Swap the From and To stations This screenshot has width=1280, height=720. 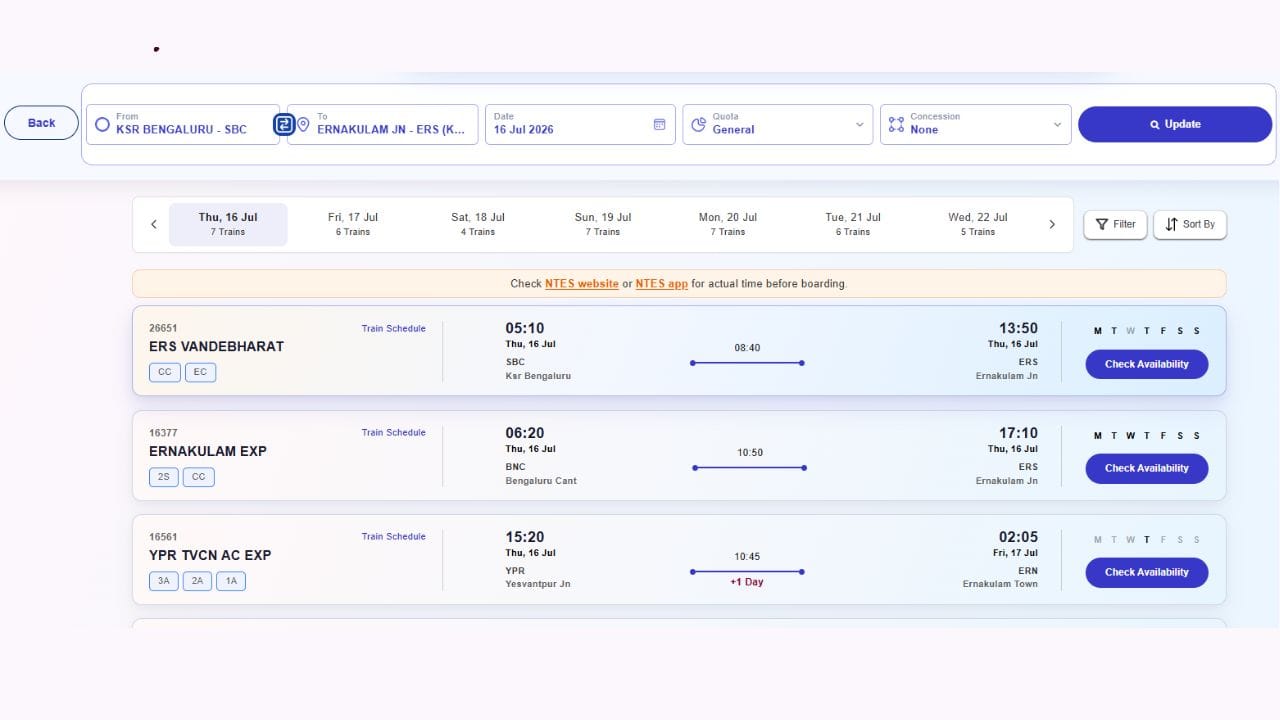point(284,124)
